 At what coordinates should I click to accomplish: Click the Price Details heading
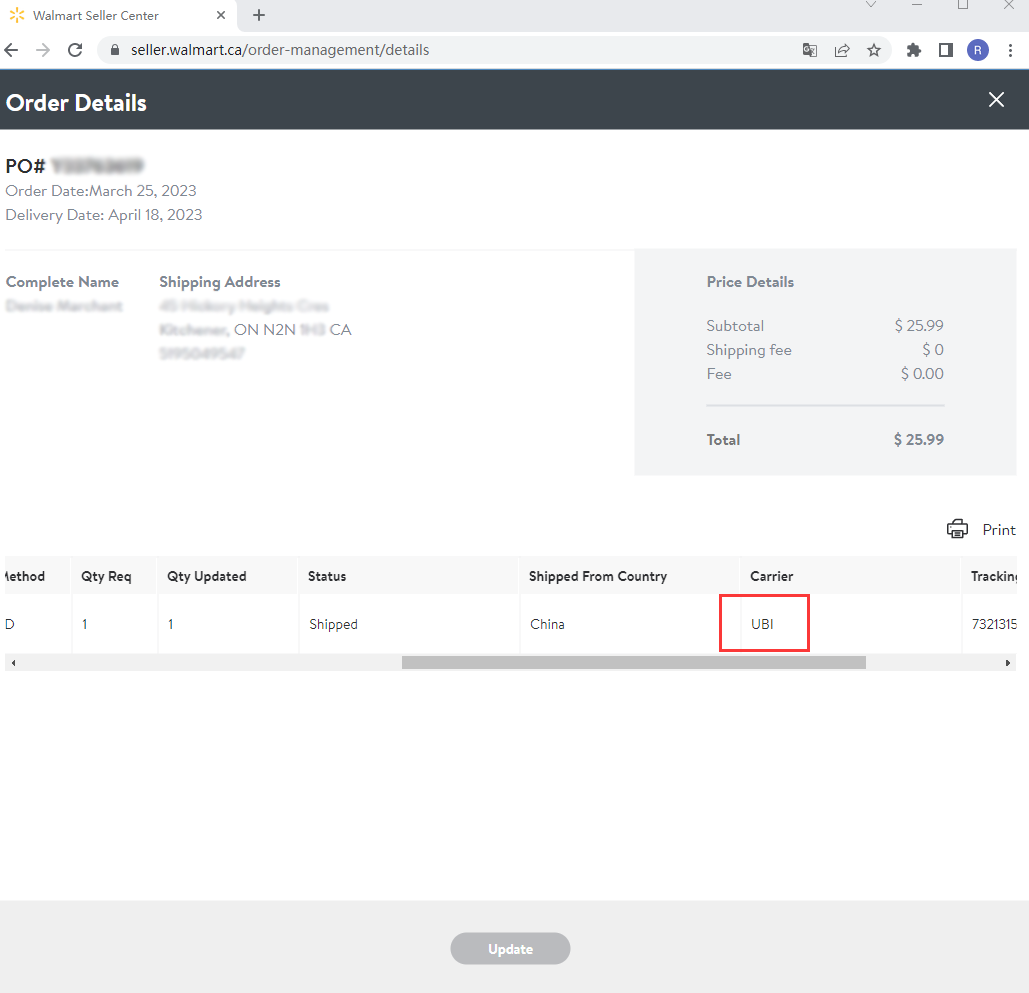pyautogui.click(x=750, y=282)
